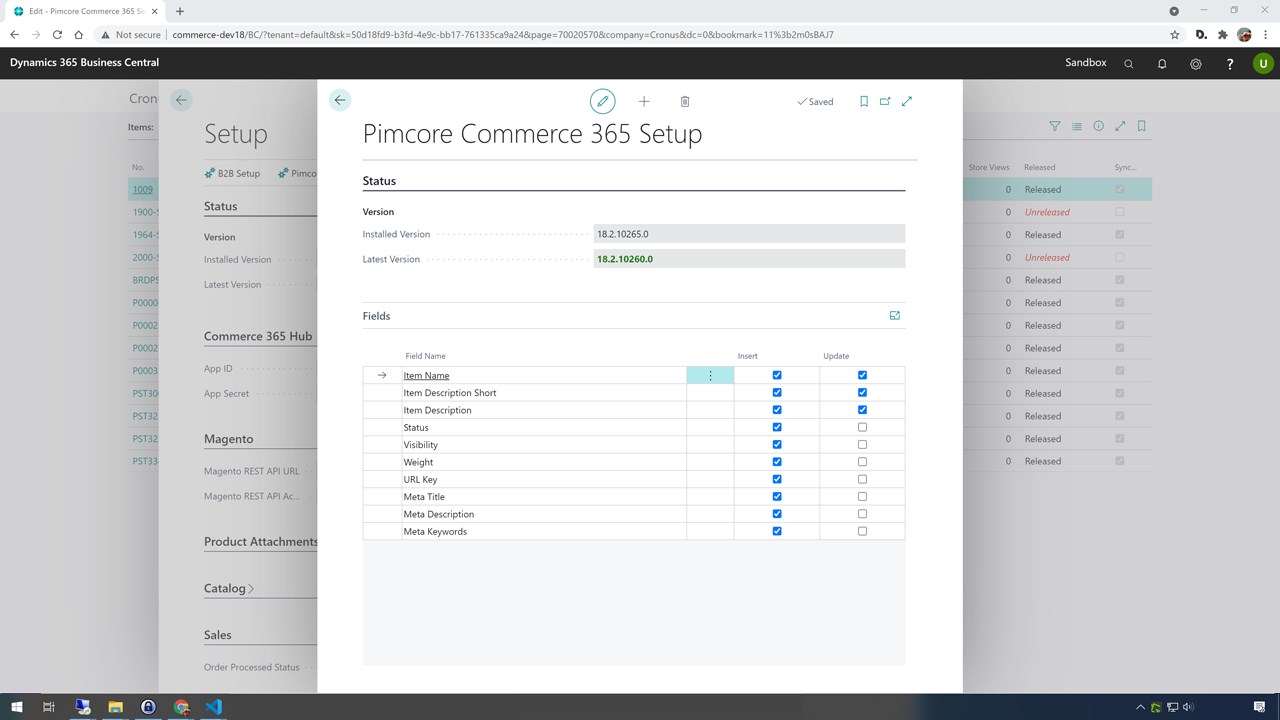This screenshot has height=720, width=1280.
Task: Uncheck Insert for Item Name
Action: point(777,375)
